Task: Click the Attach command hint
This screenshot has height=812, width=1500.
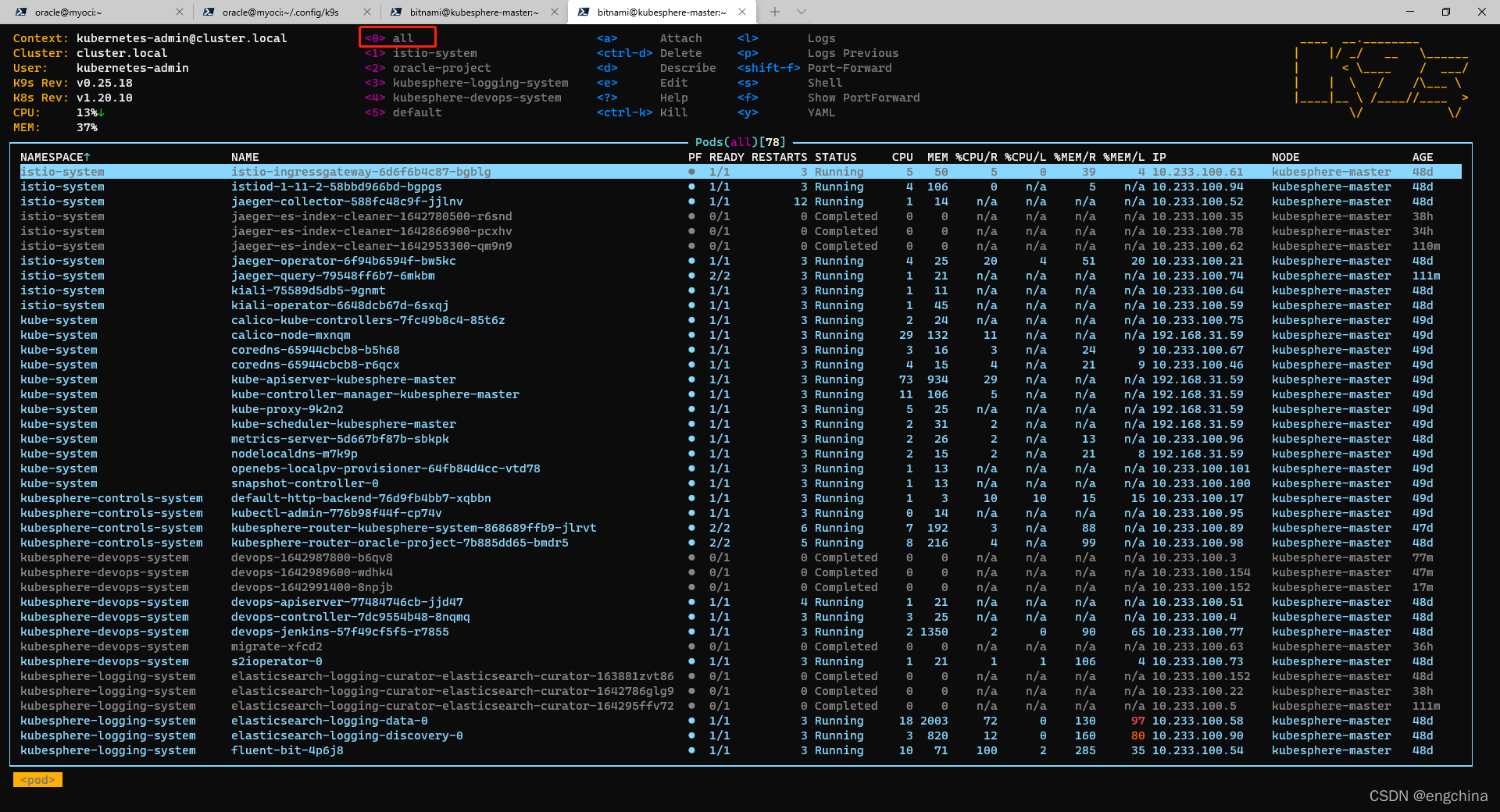Action: coord(680,38)
